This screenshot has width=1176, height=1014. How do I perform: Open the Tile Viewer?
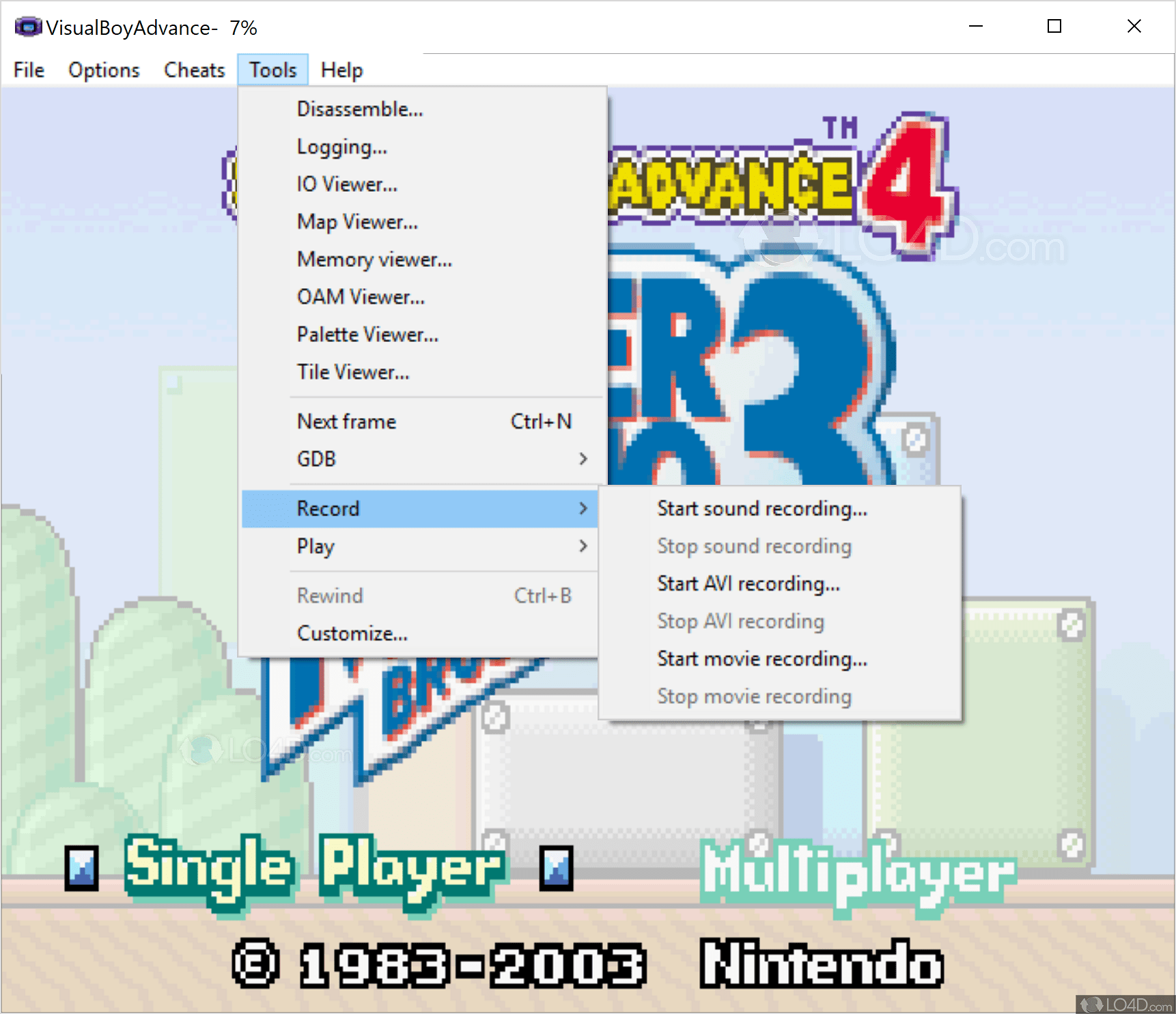[x=352, y=371]
